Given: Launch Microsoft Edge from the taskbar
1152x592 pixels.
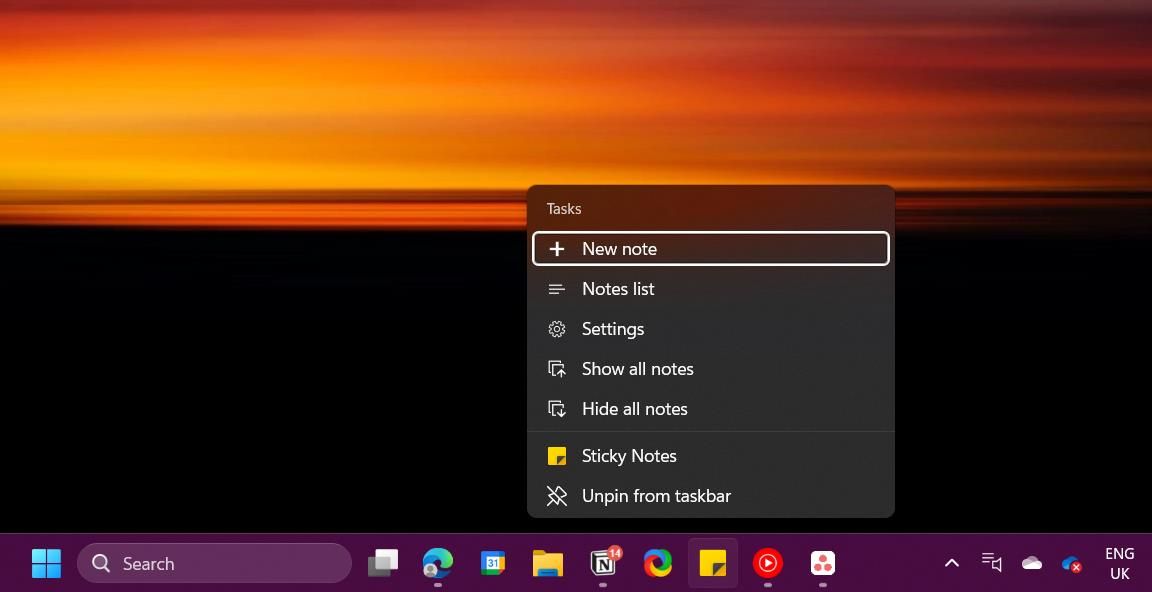Looking at the screenshot, I should [438, 563].
